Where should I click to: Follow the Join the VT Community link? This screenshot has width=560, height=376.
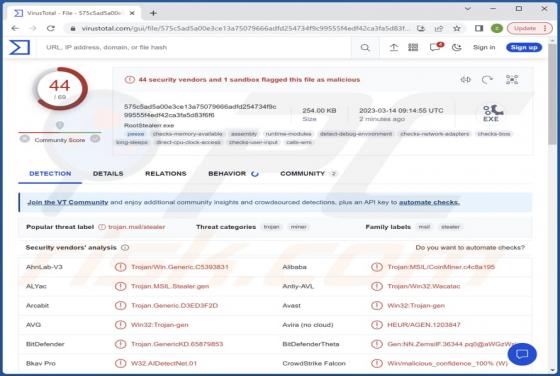pos(68,202)
